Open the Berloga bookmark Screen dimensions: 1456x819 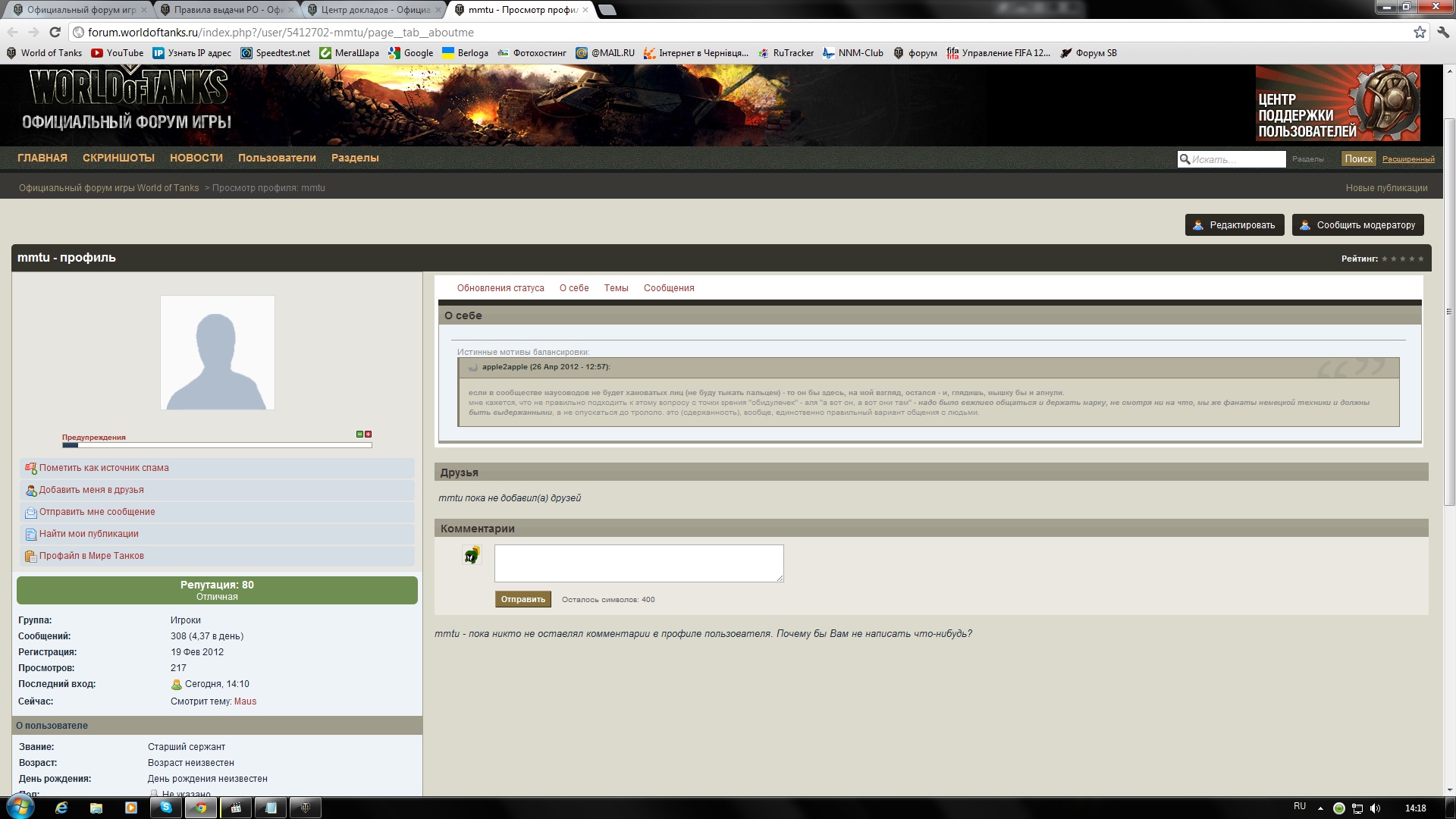(466, 53)
